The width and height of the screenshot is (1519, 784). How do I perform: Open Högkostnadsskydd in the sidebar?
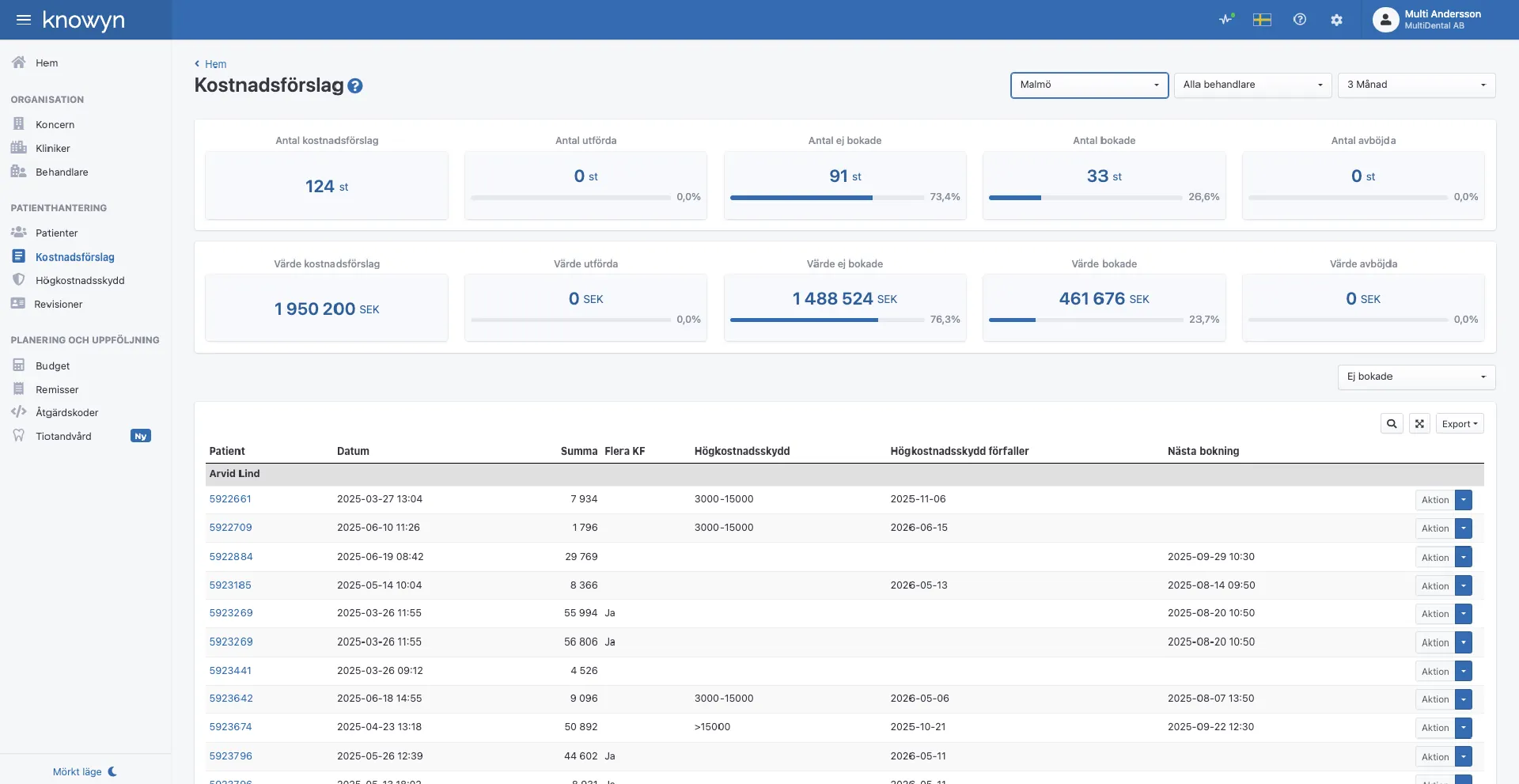tap(80, 280)
